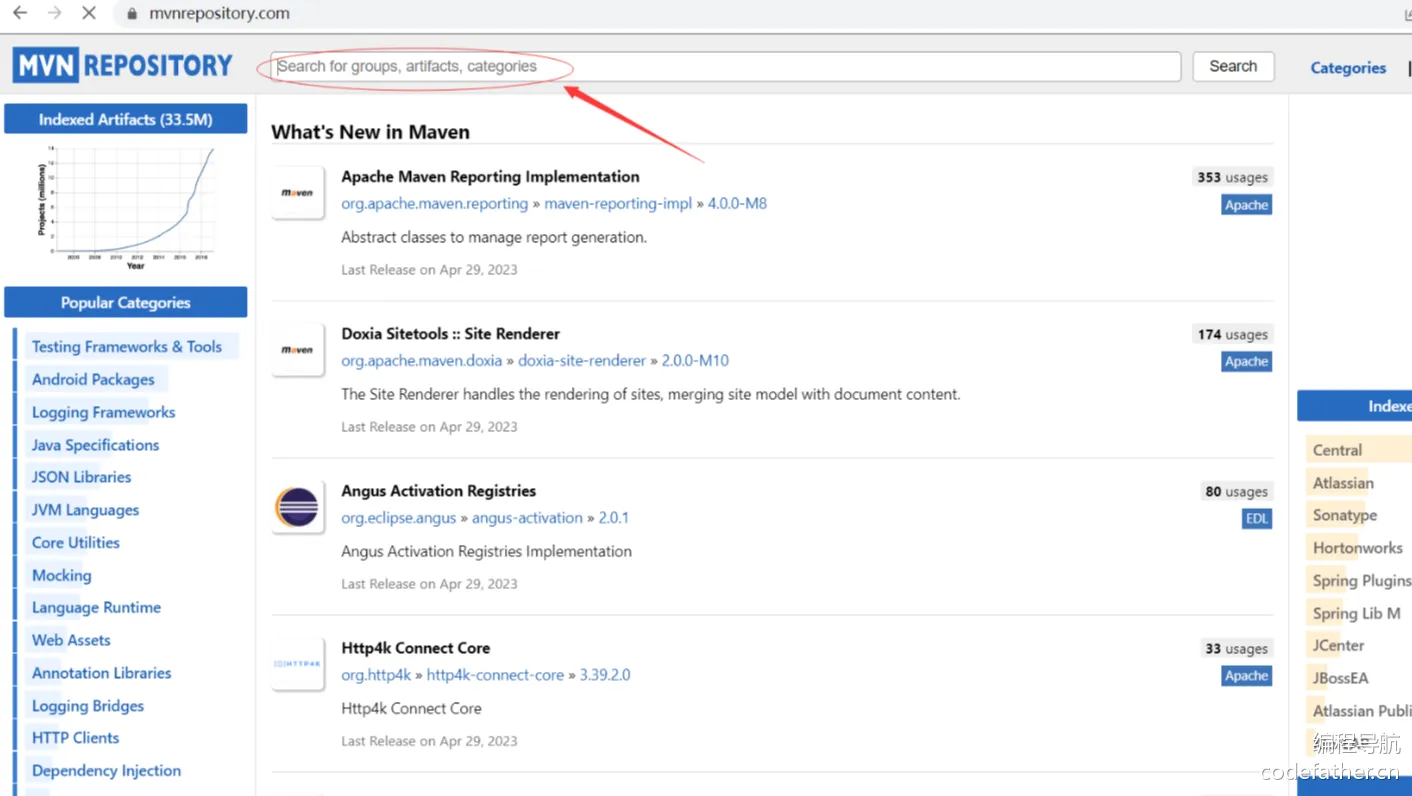
Task: Open version 3.39.2.0 link
Action: point(605,675)
